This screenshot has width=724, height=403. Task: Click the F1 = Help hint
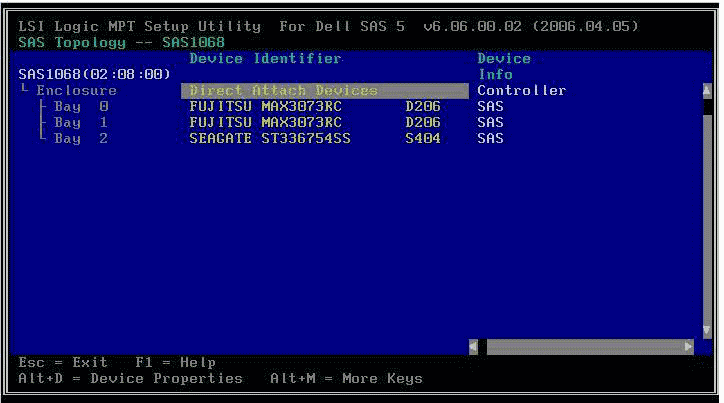pyautogui.click(x=175, y=363)
